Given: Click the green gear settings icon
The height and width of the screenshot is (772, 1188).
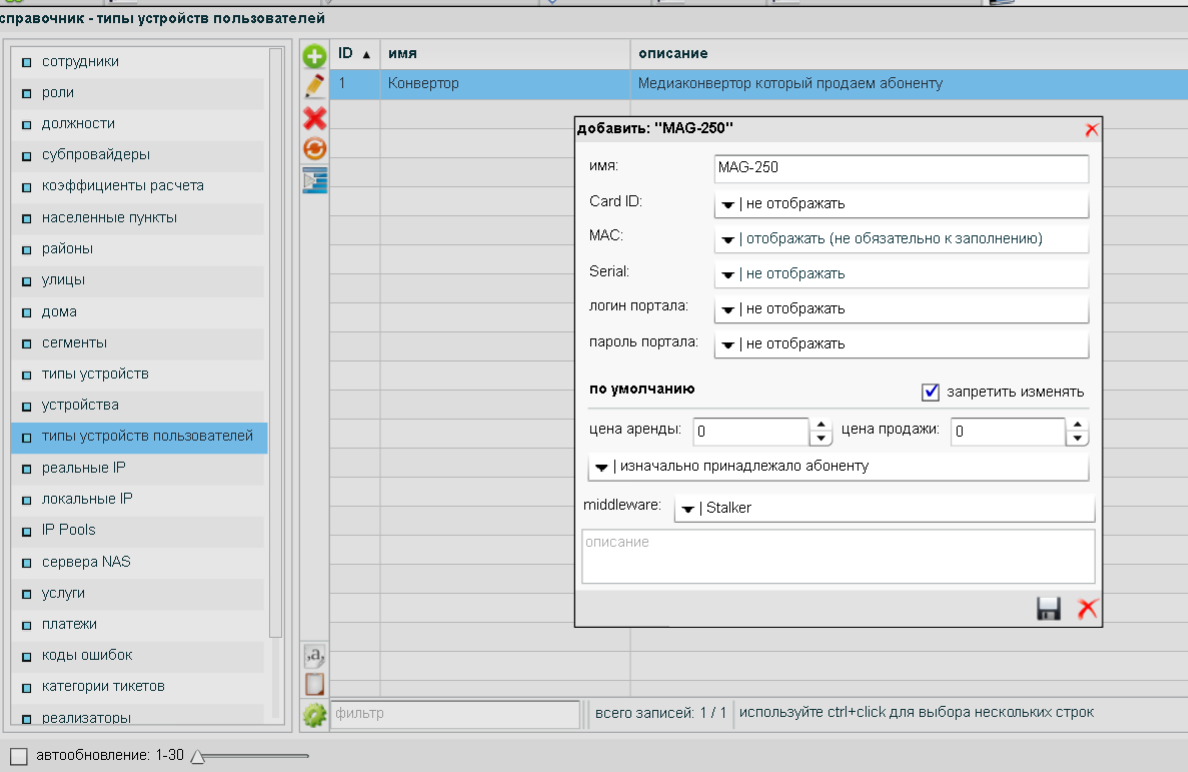Looking at the screenshot, I should click(x=315, y=715).
